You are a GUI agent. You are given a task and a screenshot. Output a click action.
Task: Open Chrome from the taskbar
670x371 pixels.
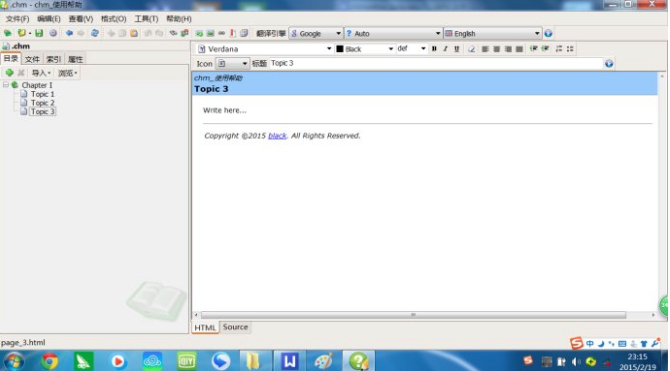49,361
